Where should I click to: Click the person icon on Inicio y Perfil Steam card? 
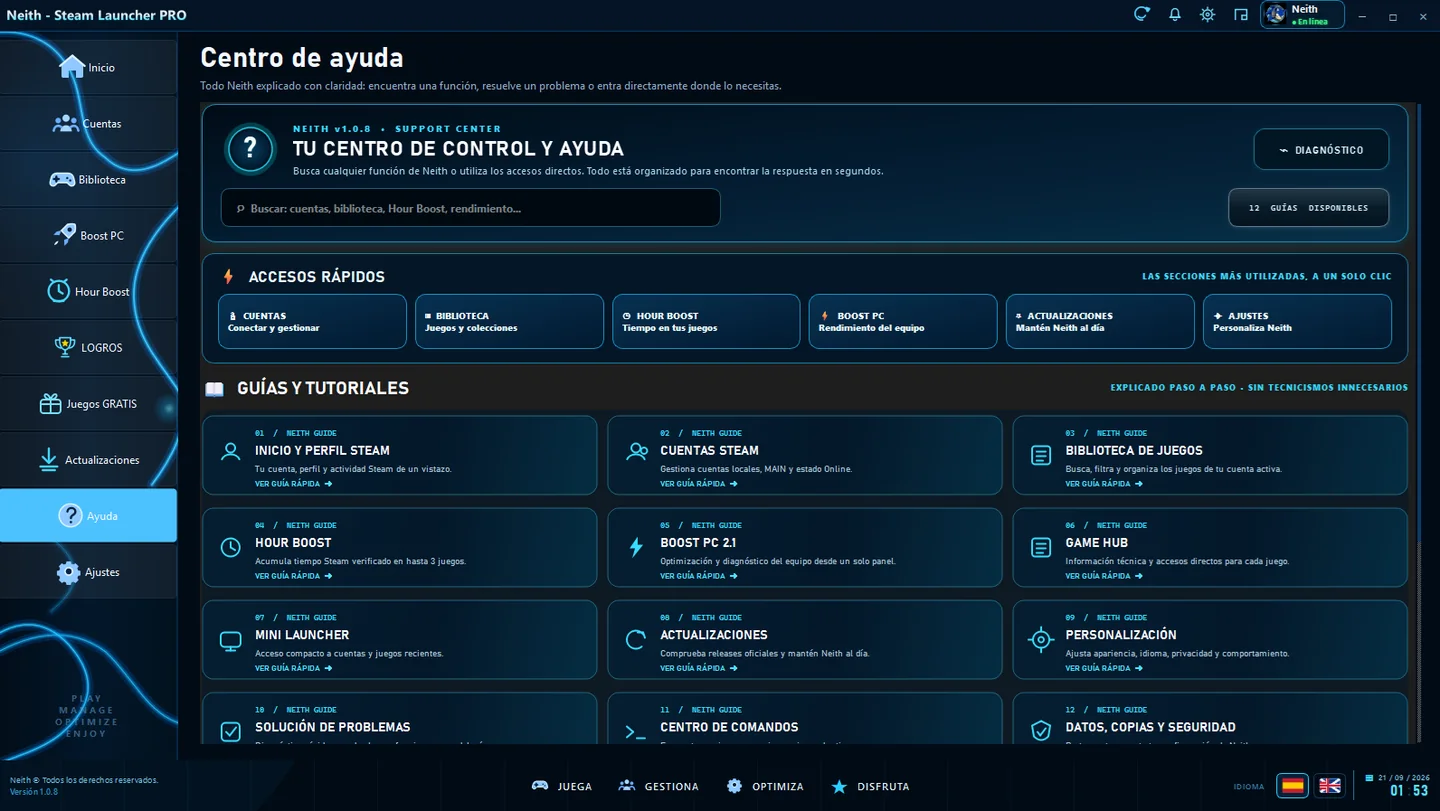point(231,452)
